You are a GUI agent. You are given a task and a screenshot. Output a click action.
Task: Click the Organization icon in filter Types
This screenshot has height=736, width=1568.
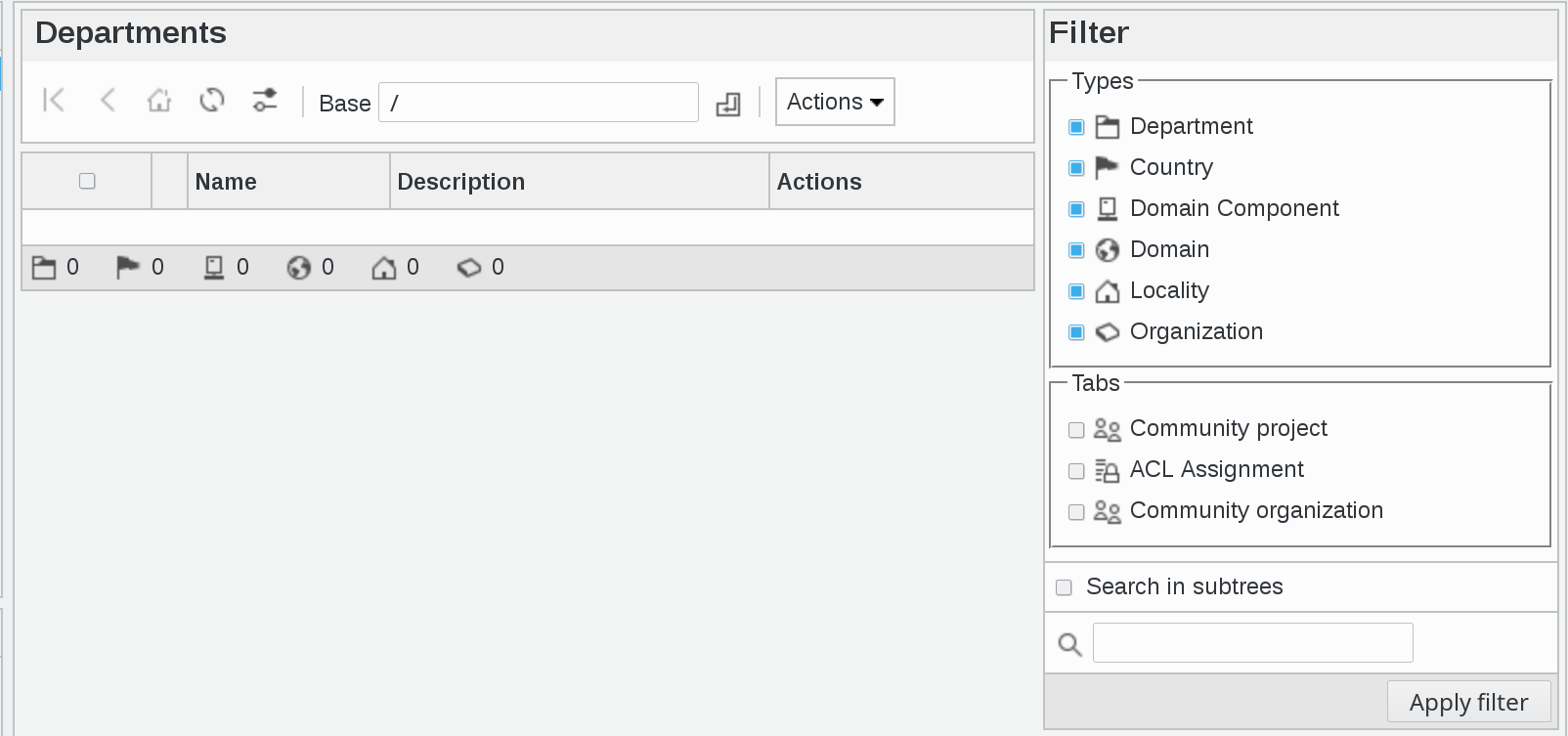pyautogui.click(x=1107, y=332)
